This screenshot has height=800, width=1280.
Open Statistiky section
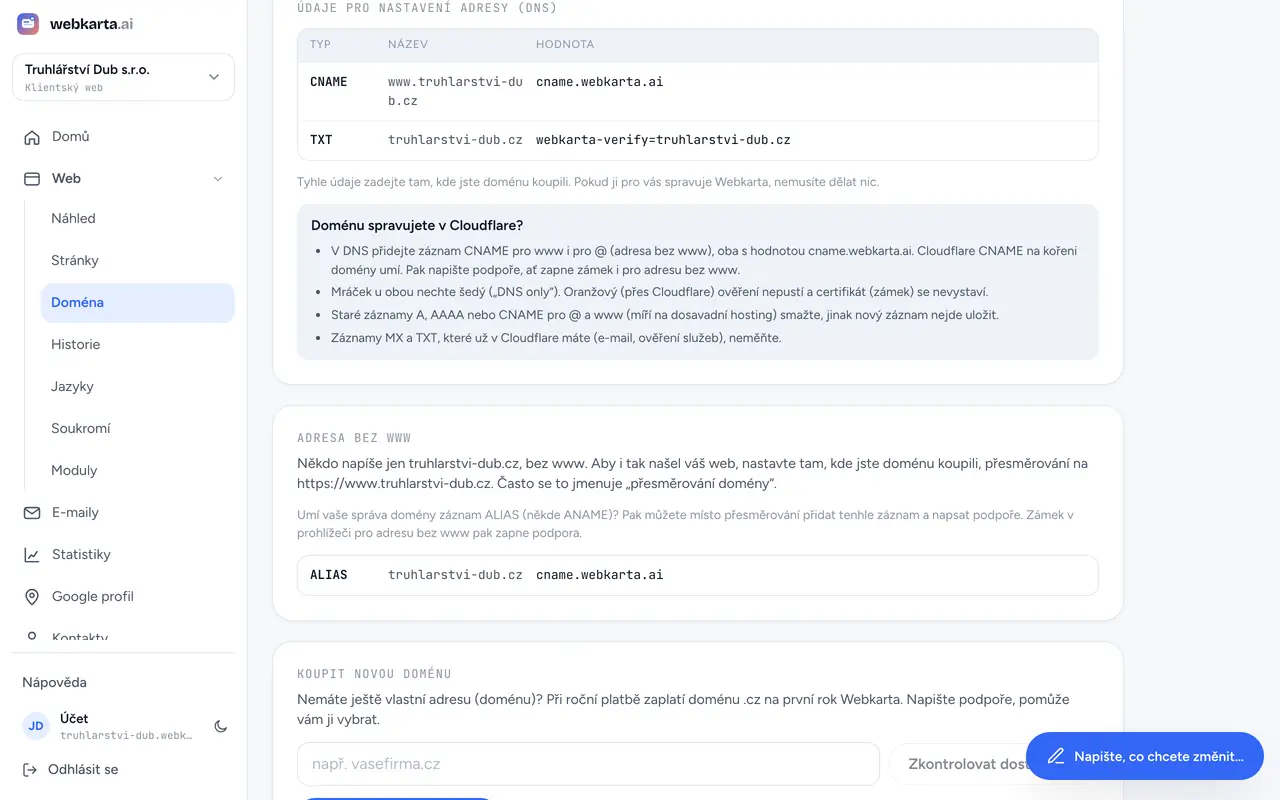[123, 555]
